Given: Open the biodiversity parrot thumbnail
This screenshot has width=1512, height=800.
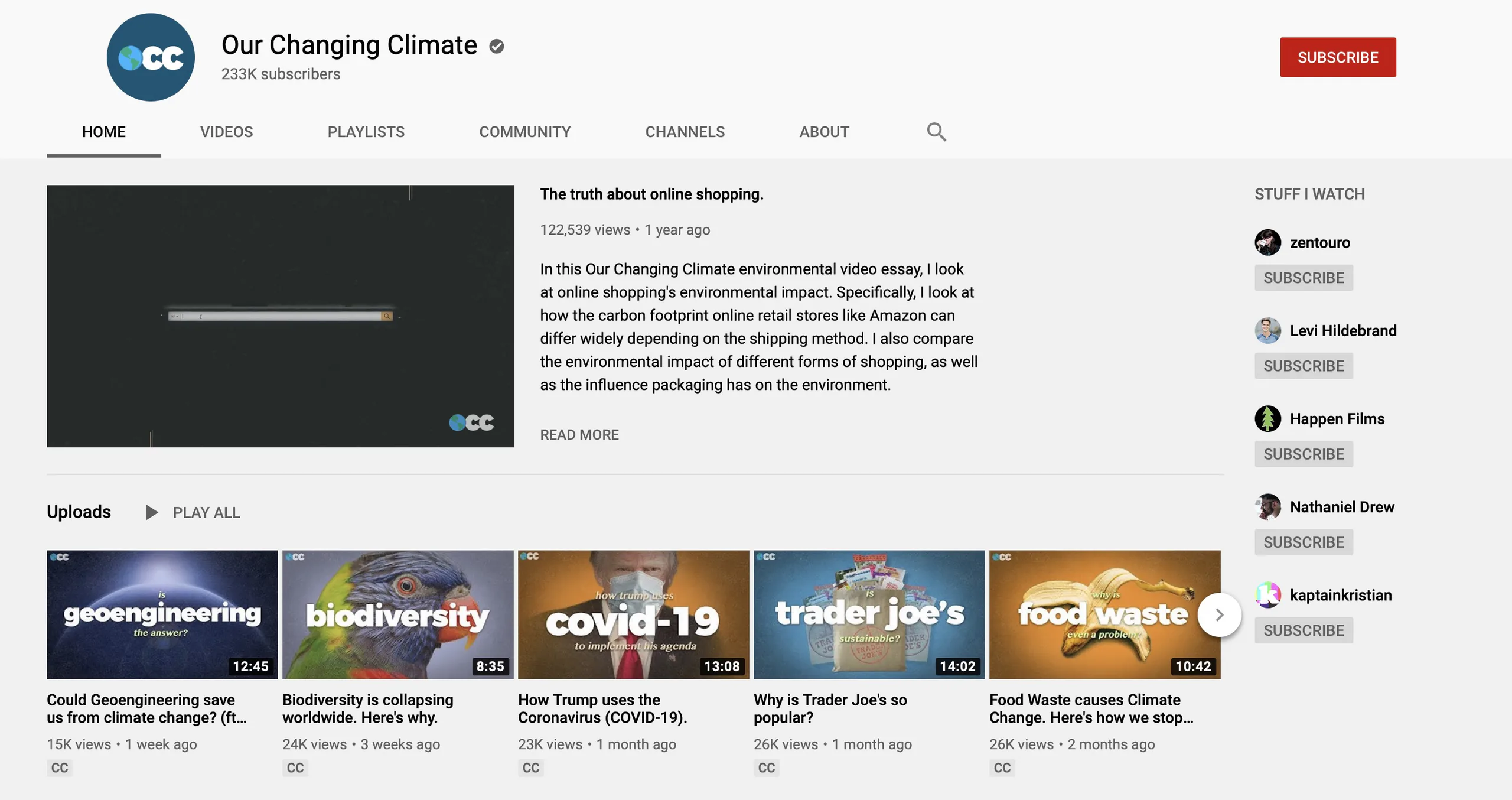Looking at the screenshot, I should pyautogui.click(x=397, y=614).
